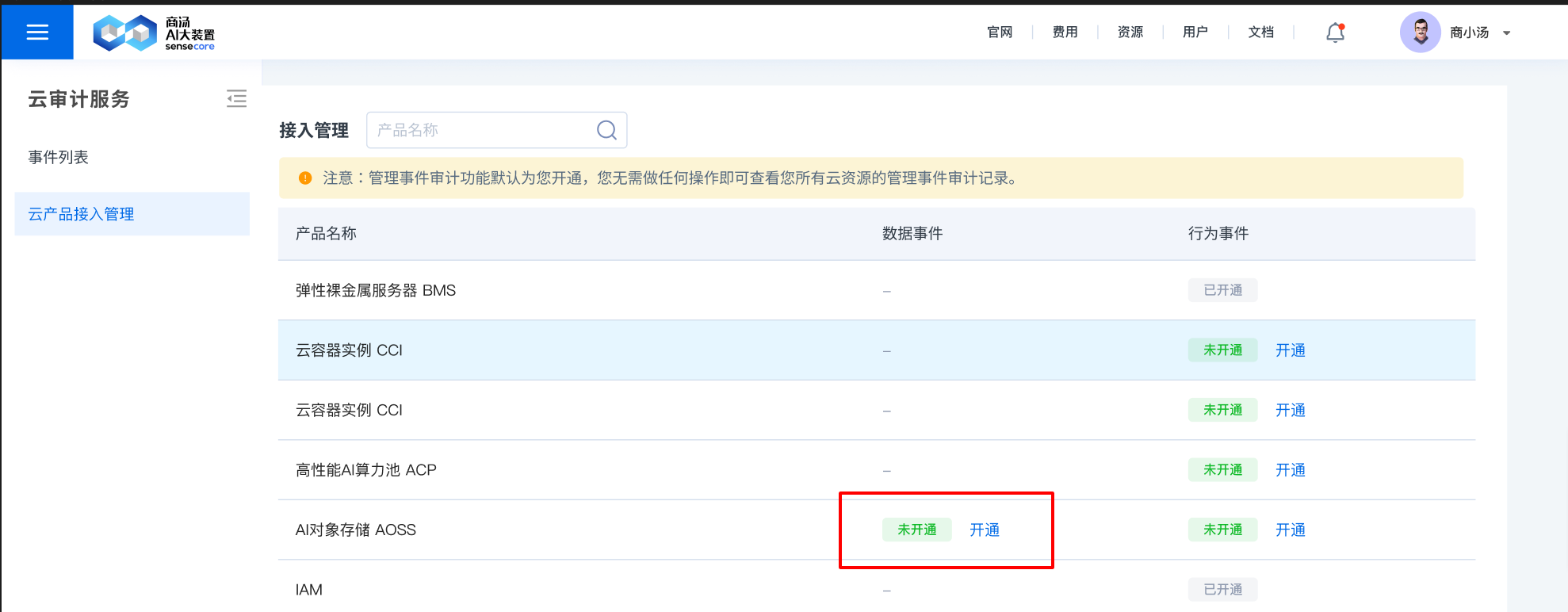Click the search magnifier icon
Image resolution: width=1568 pixels, height=612 pixels.
(606, 130)
